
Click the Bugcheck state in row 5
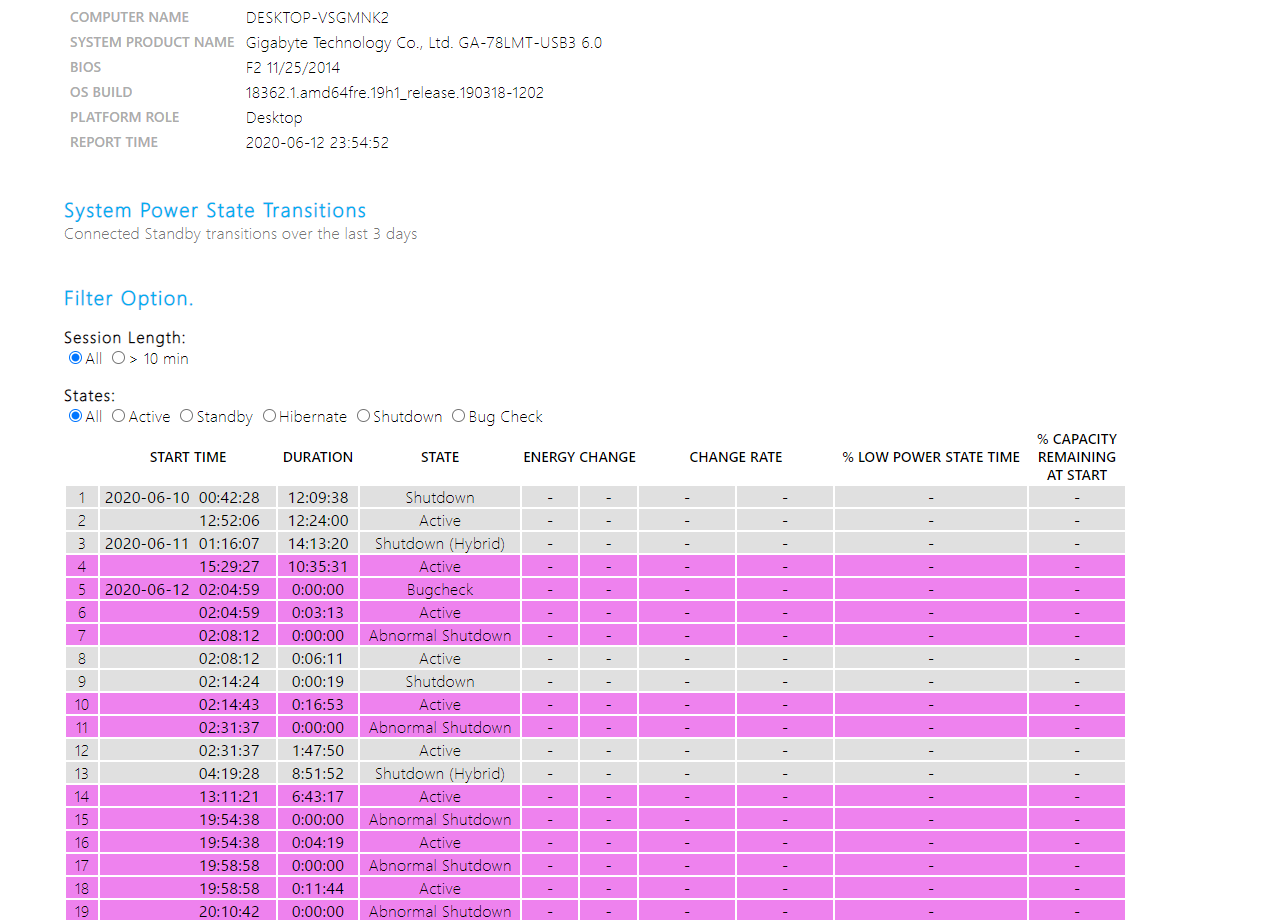[x=440, y=590]
